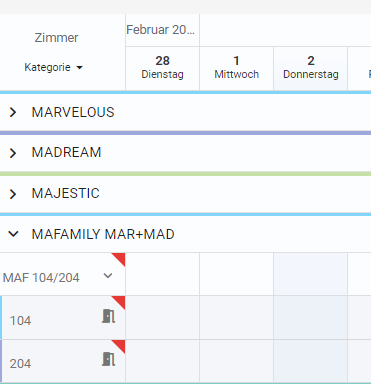Select the 1 Mittwoch column header
The height and width of the screenshot is (384, 371).
(236, 68)
